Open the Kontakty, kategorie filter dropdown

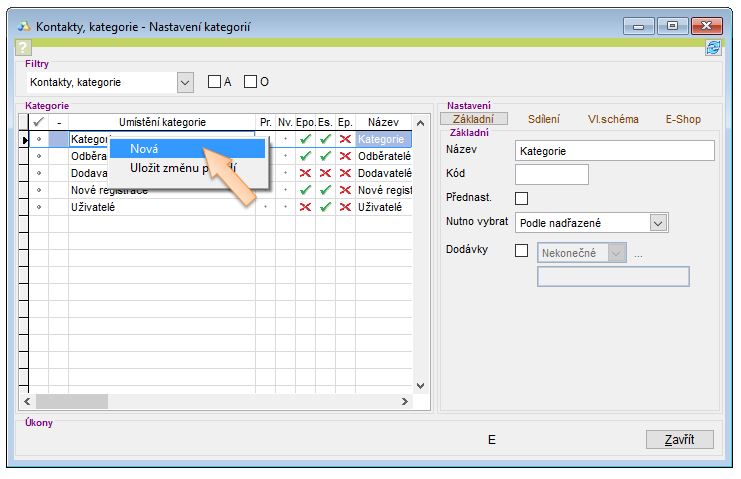pyautogui.click(x=184, y=82)
